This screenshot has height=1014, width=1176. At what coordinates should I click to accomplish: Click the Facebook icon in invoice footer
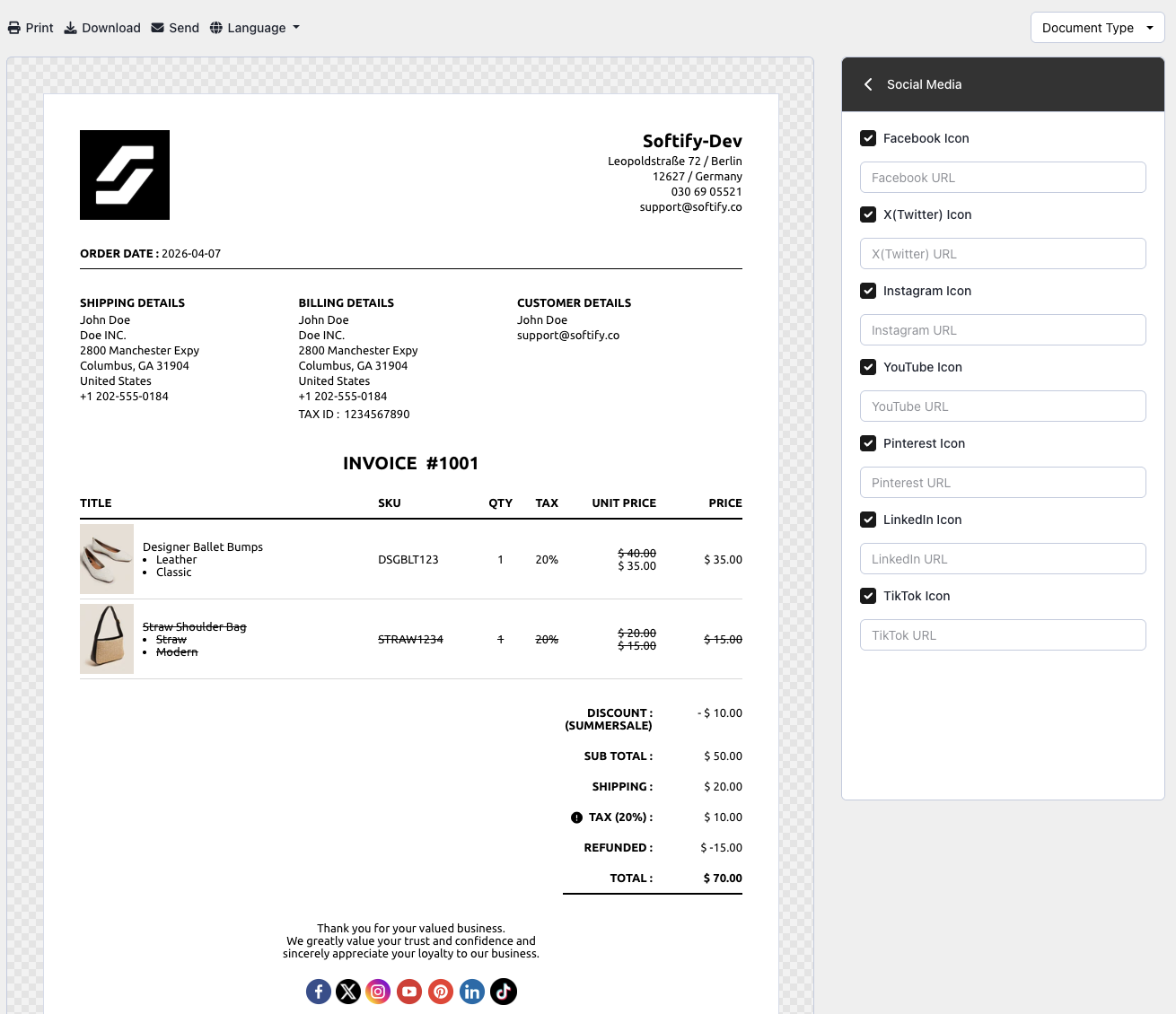tap(319, 992)
